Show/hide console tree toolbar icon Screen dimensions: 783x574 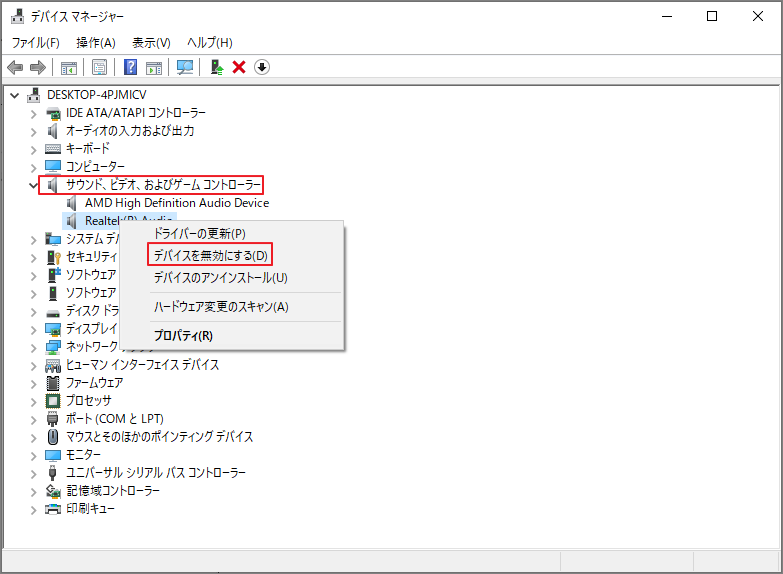[68, 67]
